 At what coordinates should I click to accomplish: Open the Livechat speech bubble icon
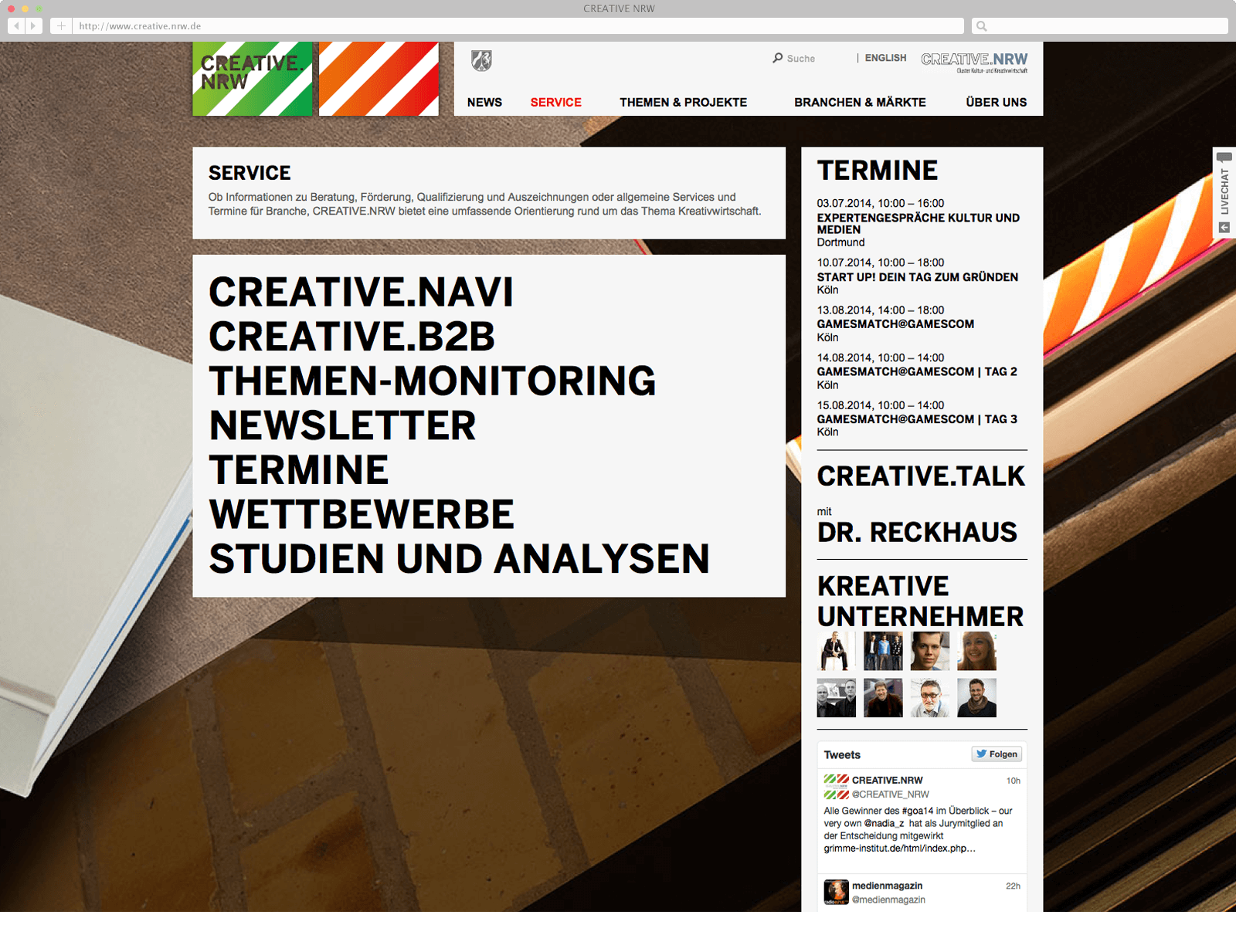(1224, 158)
